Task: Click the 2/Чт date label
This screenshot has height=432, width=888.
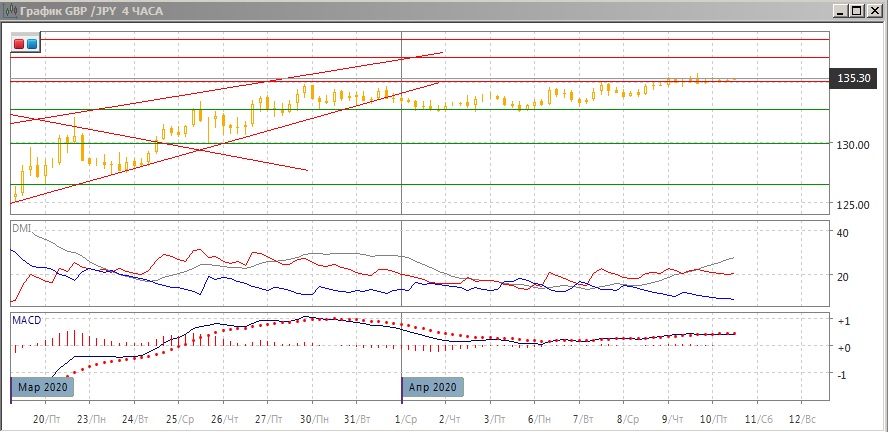Action: click(x=450, y=419)
